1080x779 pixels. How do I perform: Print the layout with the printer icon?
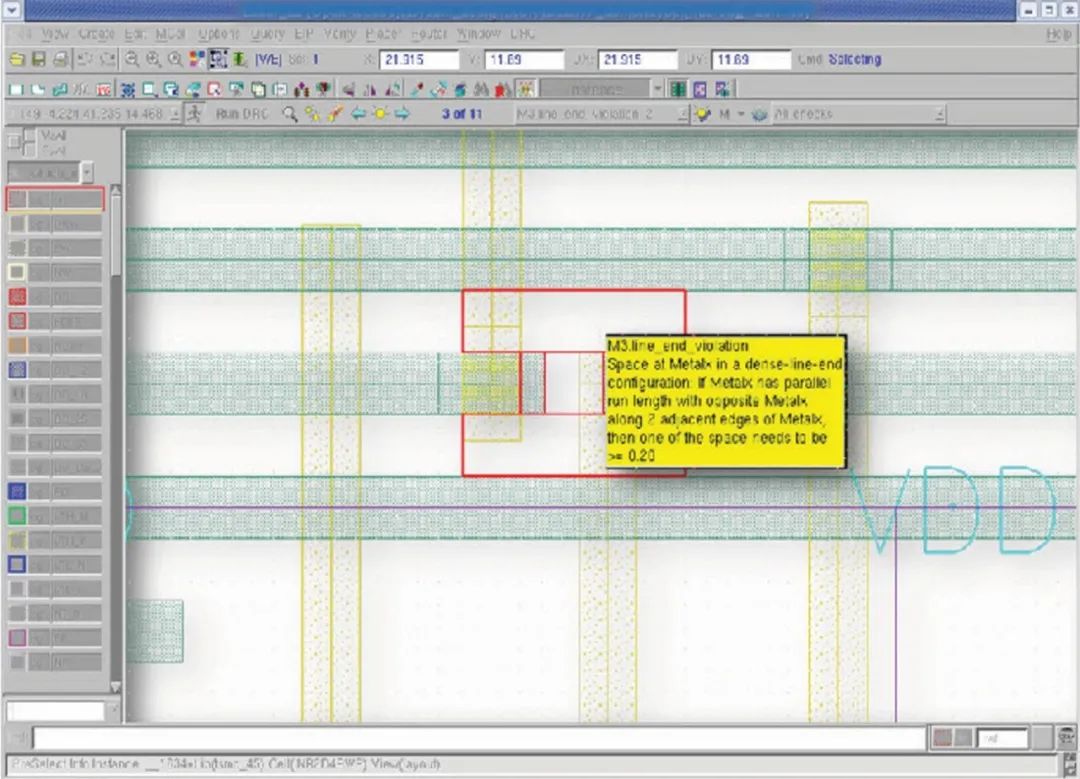tap(61, 60)
